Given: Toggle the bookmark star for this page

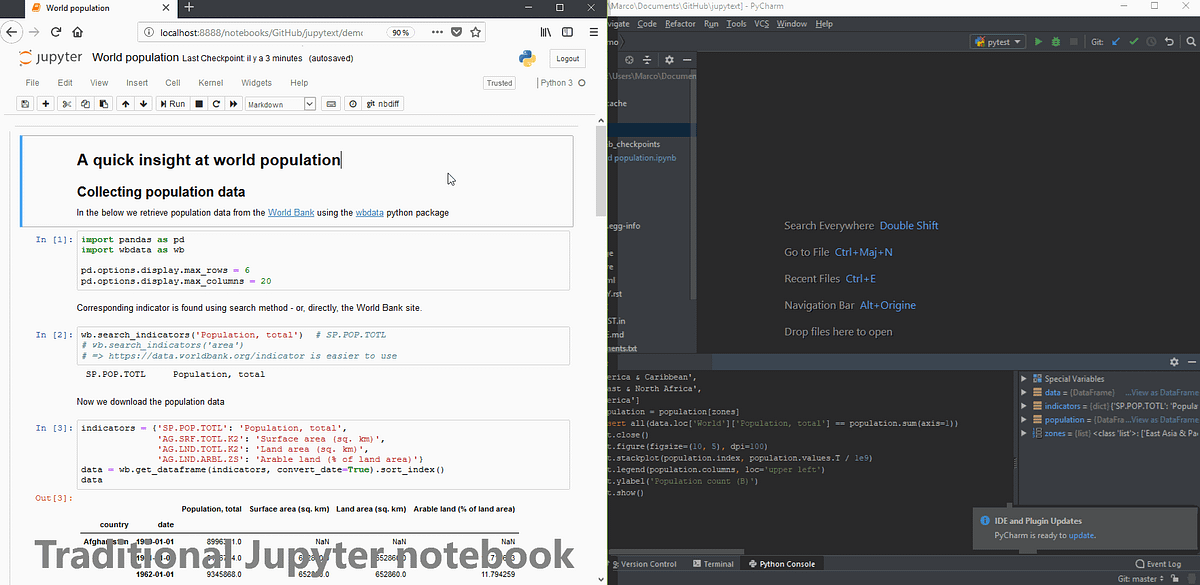Looking at the screenshot, I should [475, 32].
